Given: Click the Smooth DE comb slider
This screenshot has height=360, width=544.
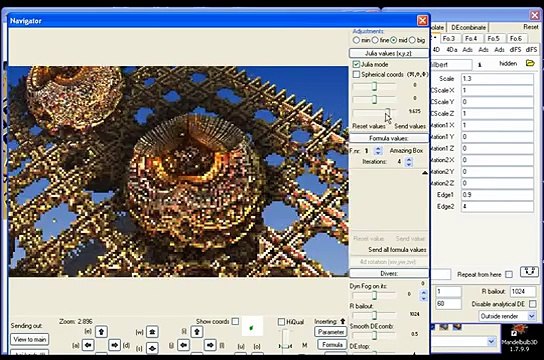Looking at the screenshot, I should click(374, 335).
